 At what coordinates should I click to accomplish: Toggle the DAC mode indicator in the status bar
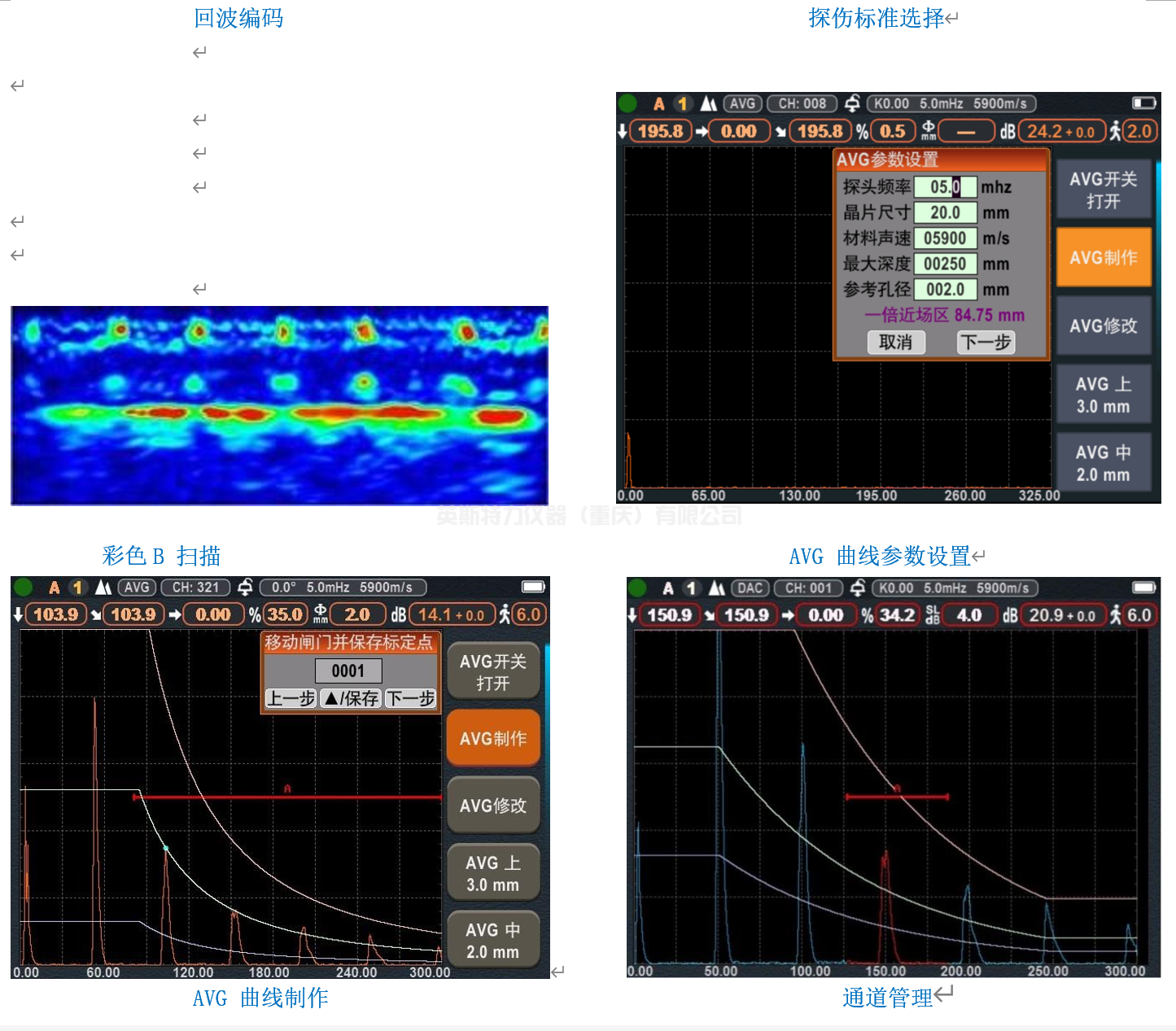click(x=750, y=588)
